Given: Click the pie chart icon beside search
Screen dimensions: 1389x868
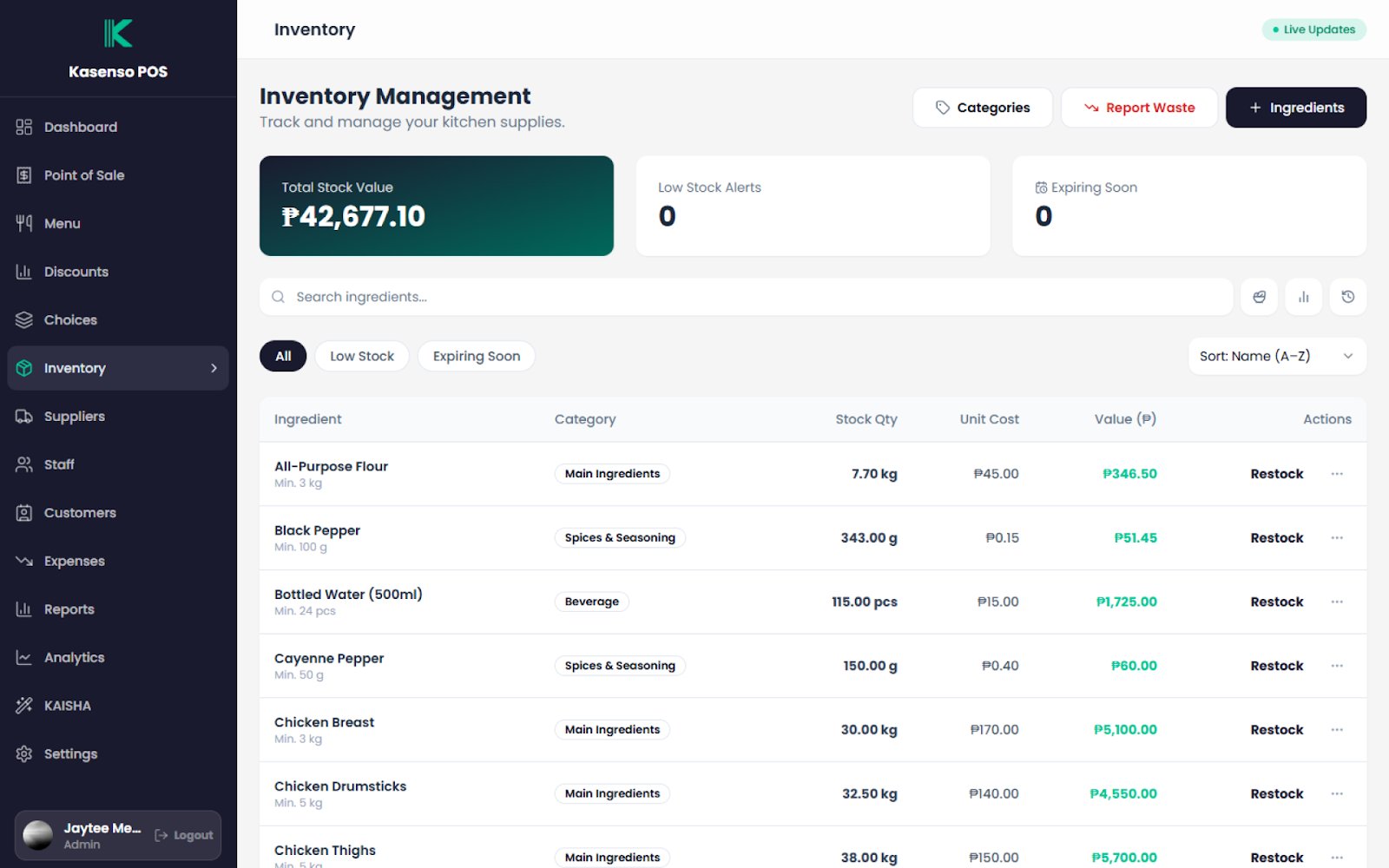Looking at the screenshot, I should pyautogui.click(x=1259, y=297).
